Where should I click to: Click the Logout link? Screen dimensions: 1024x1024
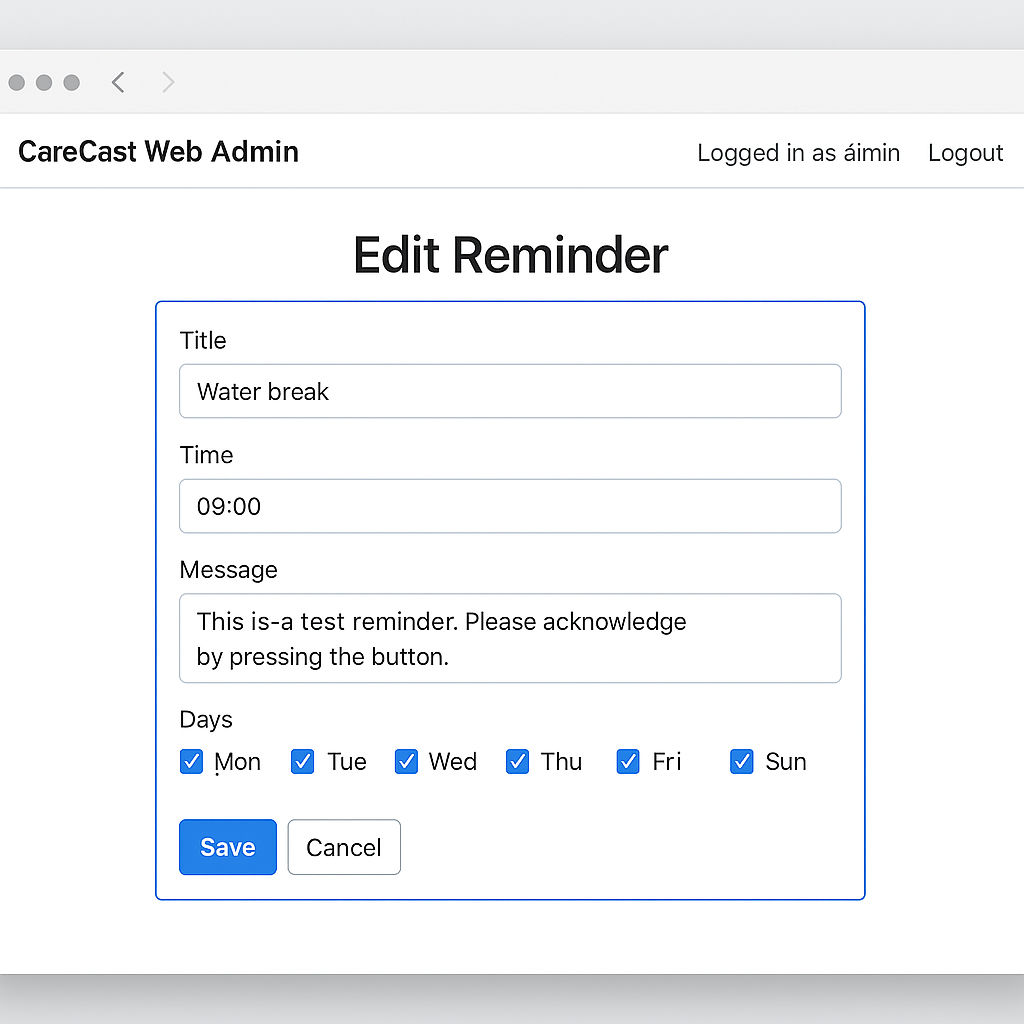pyautogui.click(x=965, y=152)
